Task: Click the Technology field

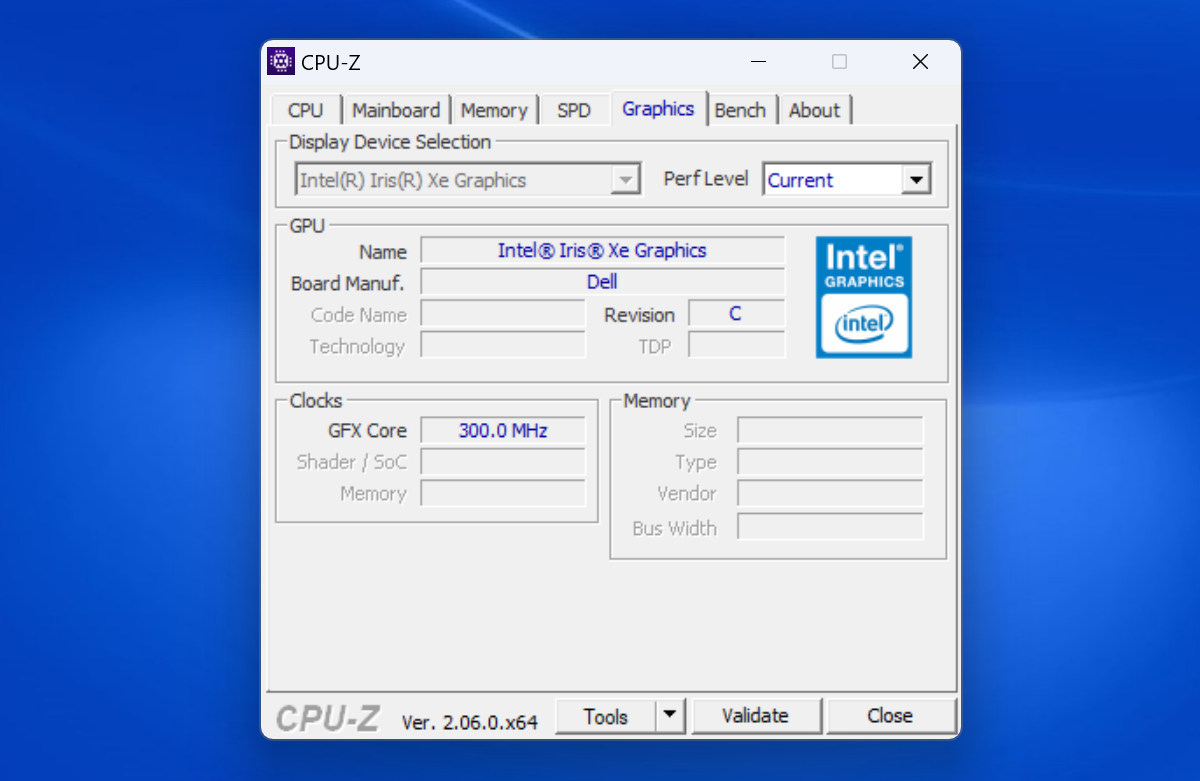Action: tap(503, 346)
